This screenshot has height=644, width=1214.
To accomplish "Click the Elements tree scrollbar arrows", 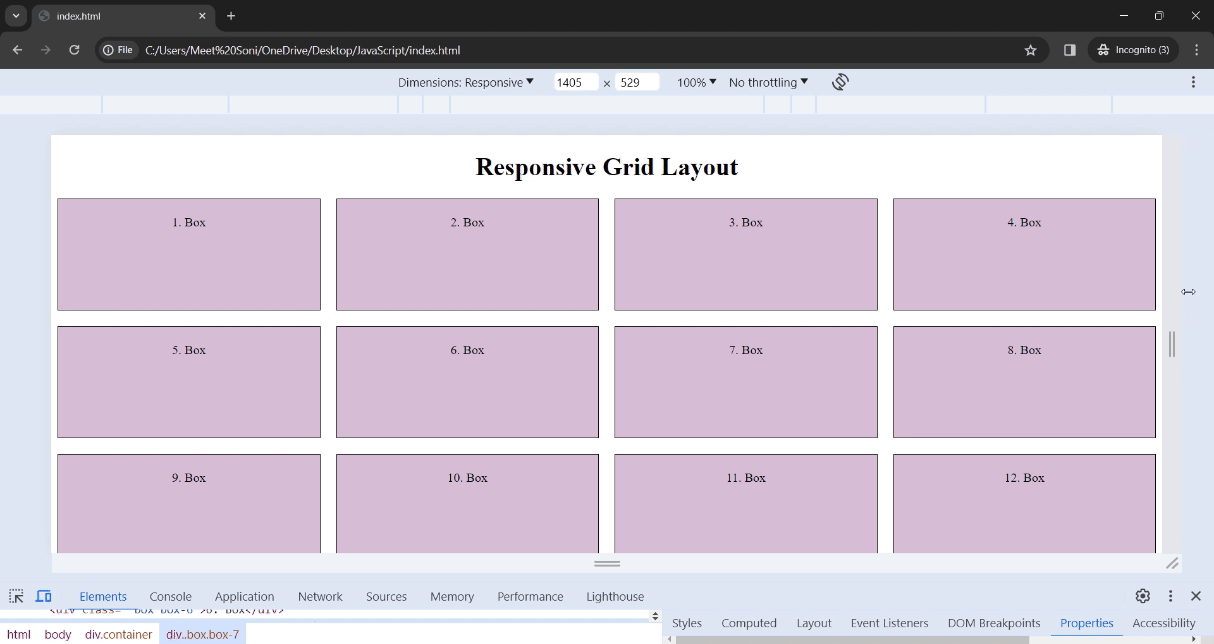I will 655,616.
